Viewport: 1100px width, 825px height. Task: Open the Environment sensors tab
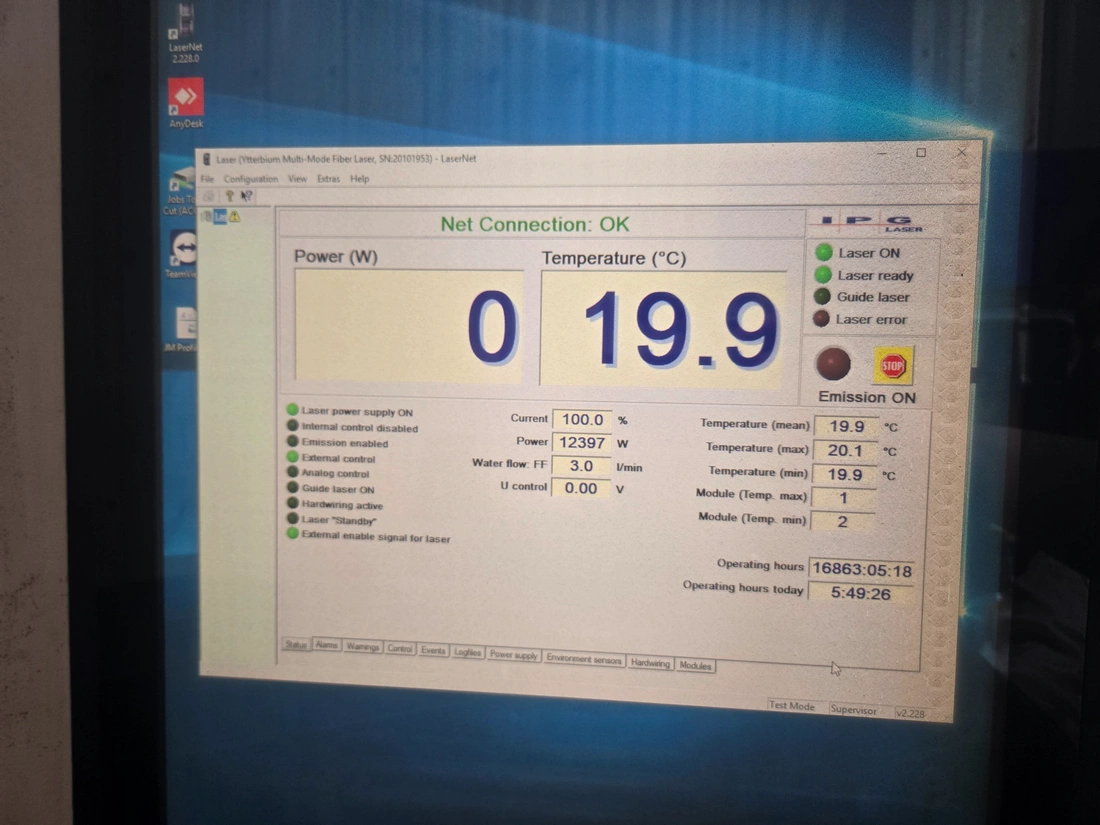584,660
